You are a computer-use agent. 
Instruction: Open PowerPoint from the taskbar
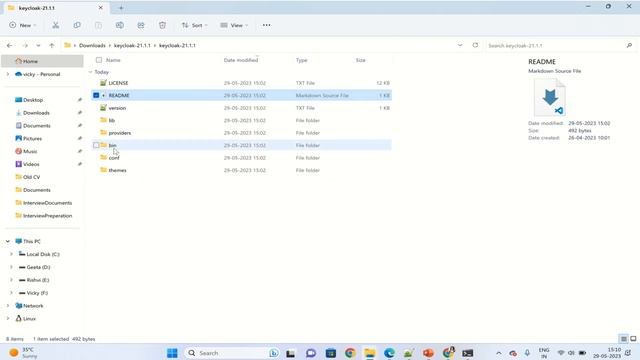[x=428, y=353]
